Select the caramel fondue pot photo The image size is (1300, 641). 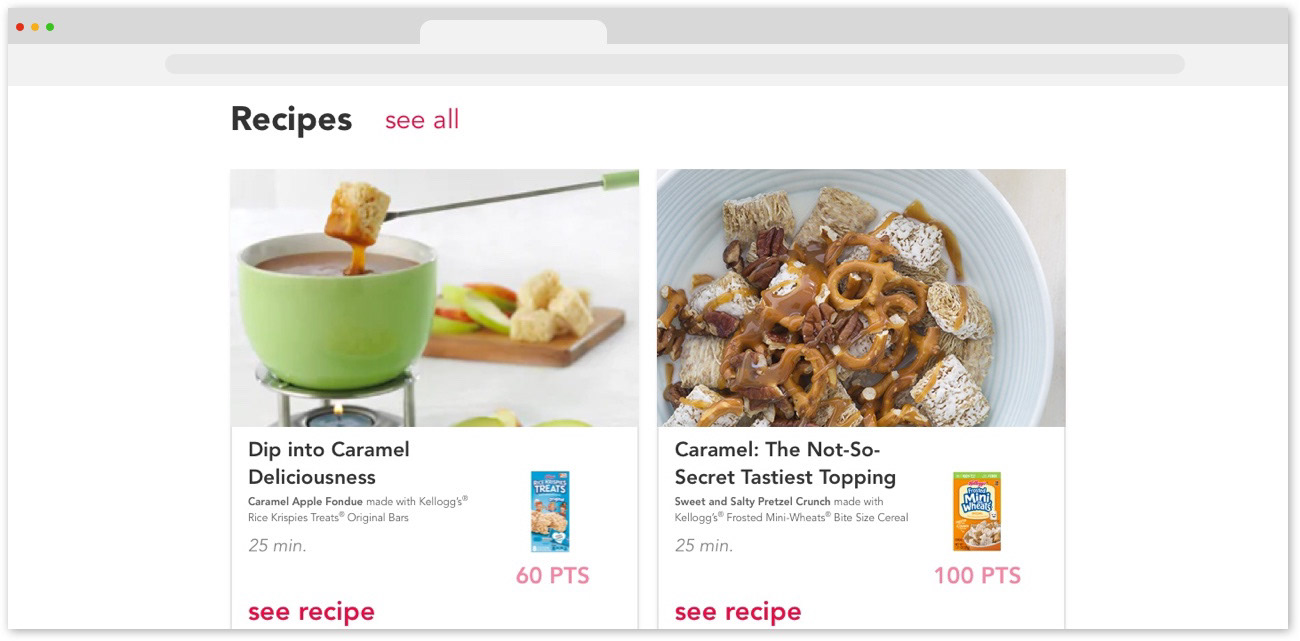435,298
